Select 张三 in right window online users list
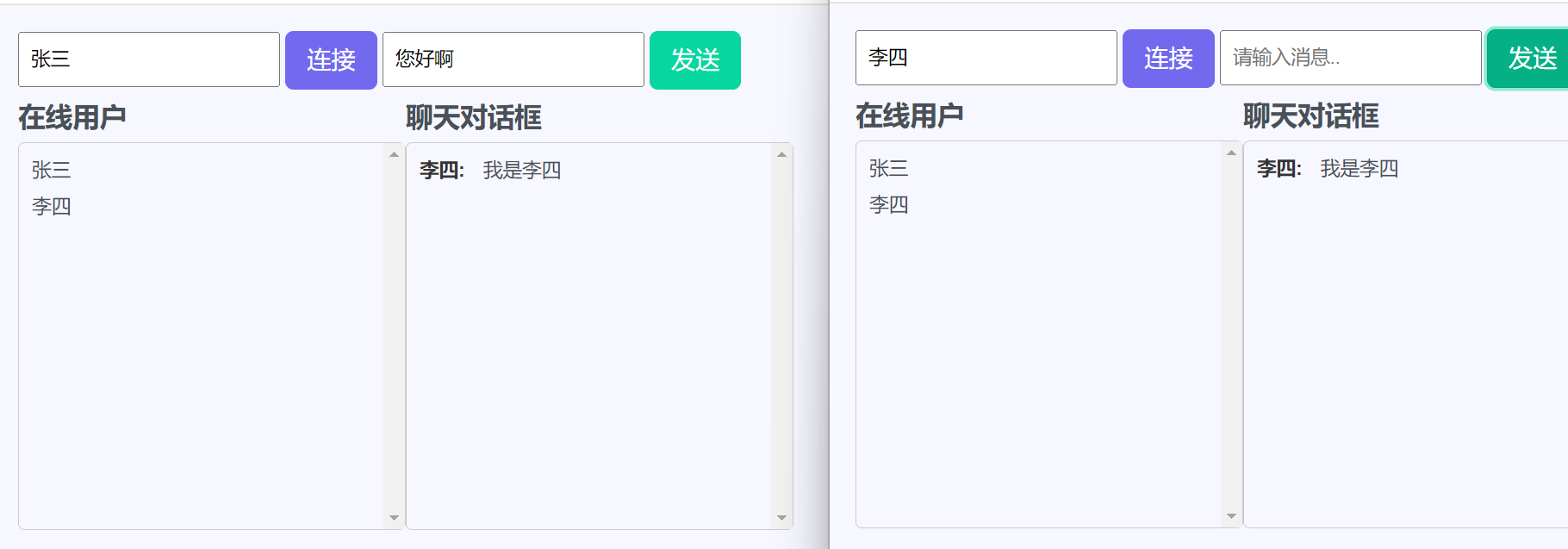This screenshot has width=1568, height=549. [889, 168]
